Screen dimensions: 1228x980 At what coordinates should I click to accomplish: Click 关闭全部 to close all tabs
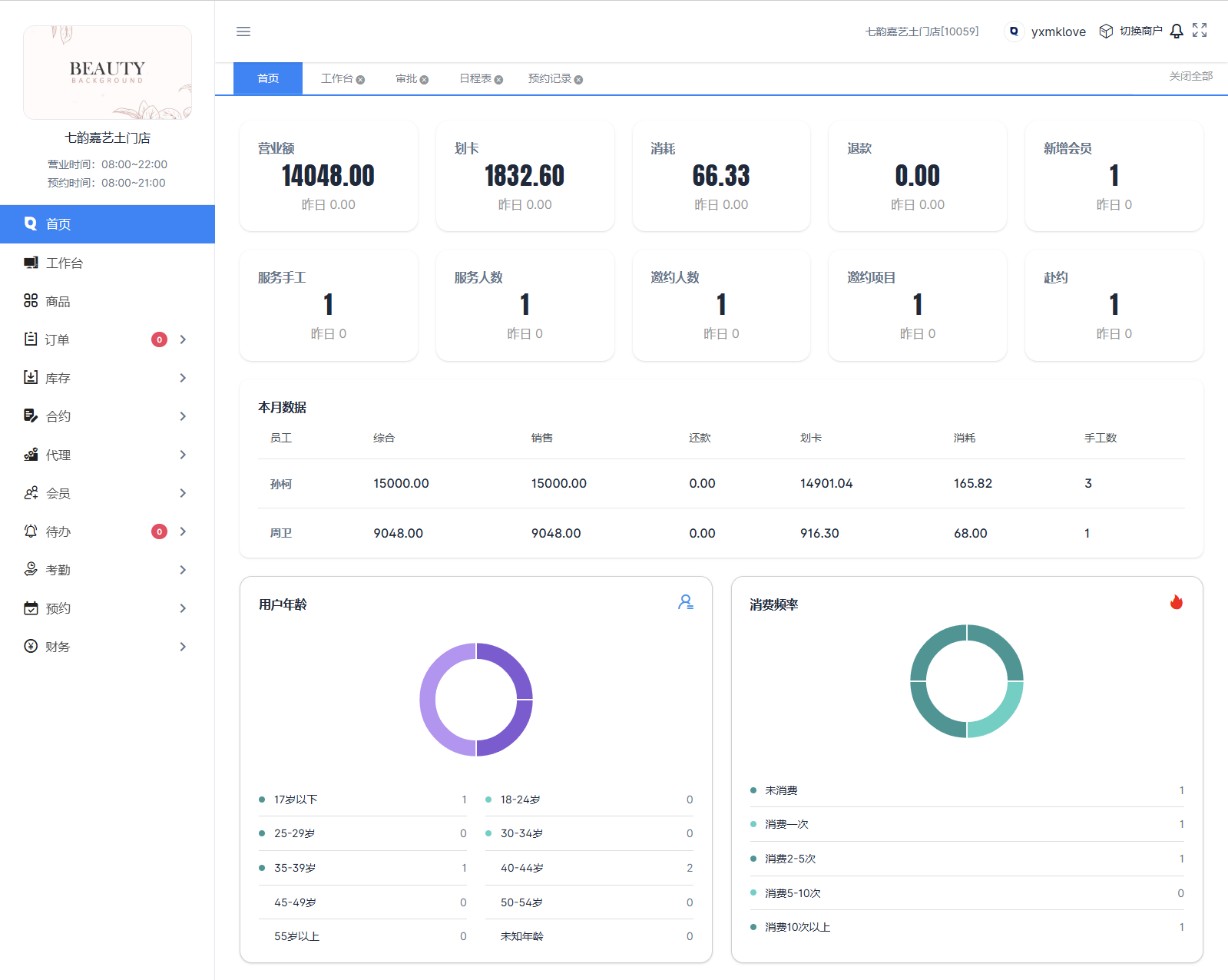1190,76
